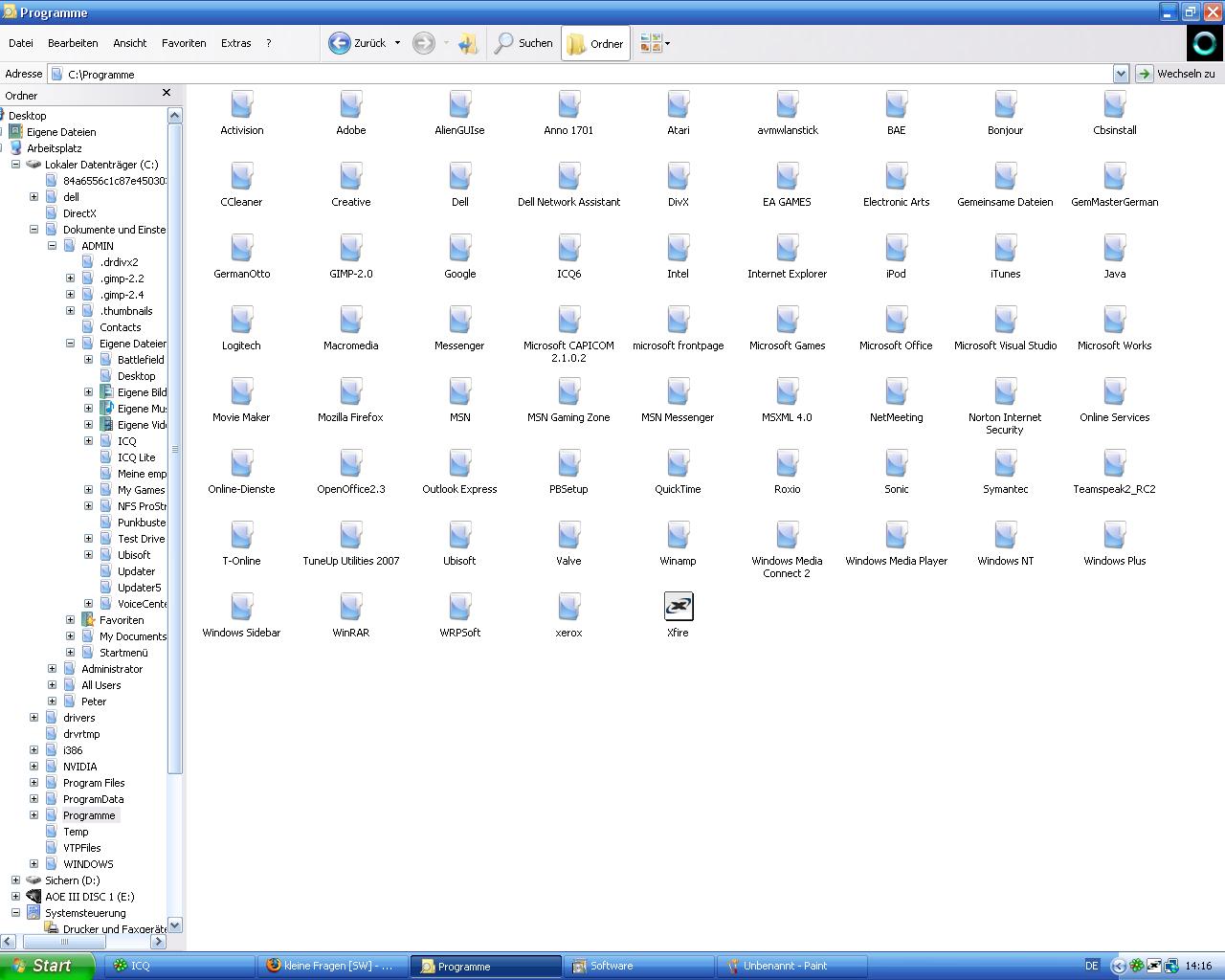
Task: Select the WinRAR folder icon
Action: [x=350, y=608]
